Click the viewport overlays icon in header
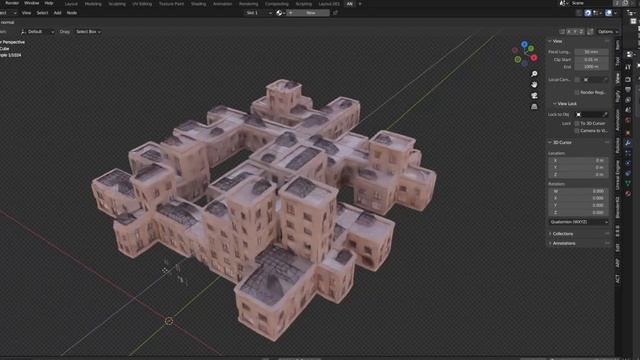Screen dimensions: 640x360 [x=609, y=13]
